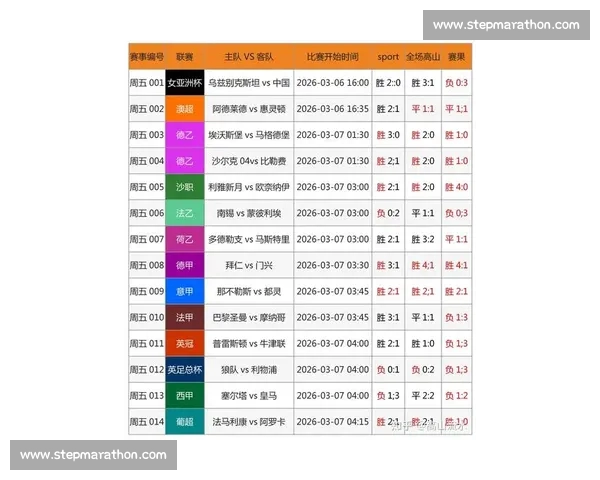
Task: Click the 南锡 vs 蒙彼利埃 match
Action: click(249, 213)
